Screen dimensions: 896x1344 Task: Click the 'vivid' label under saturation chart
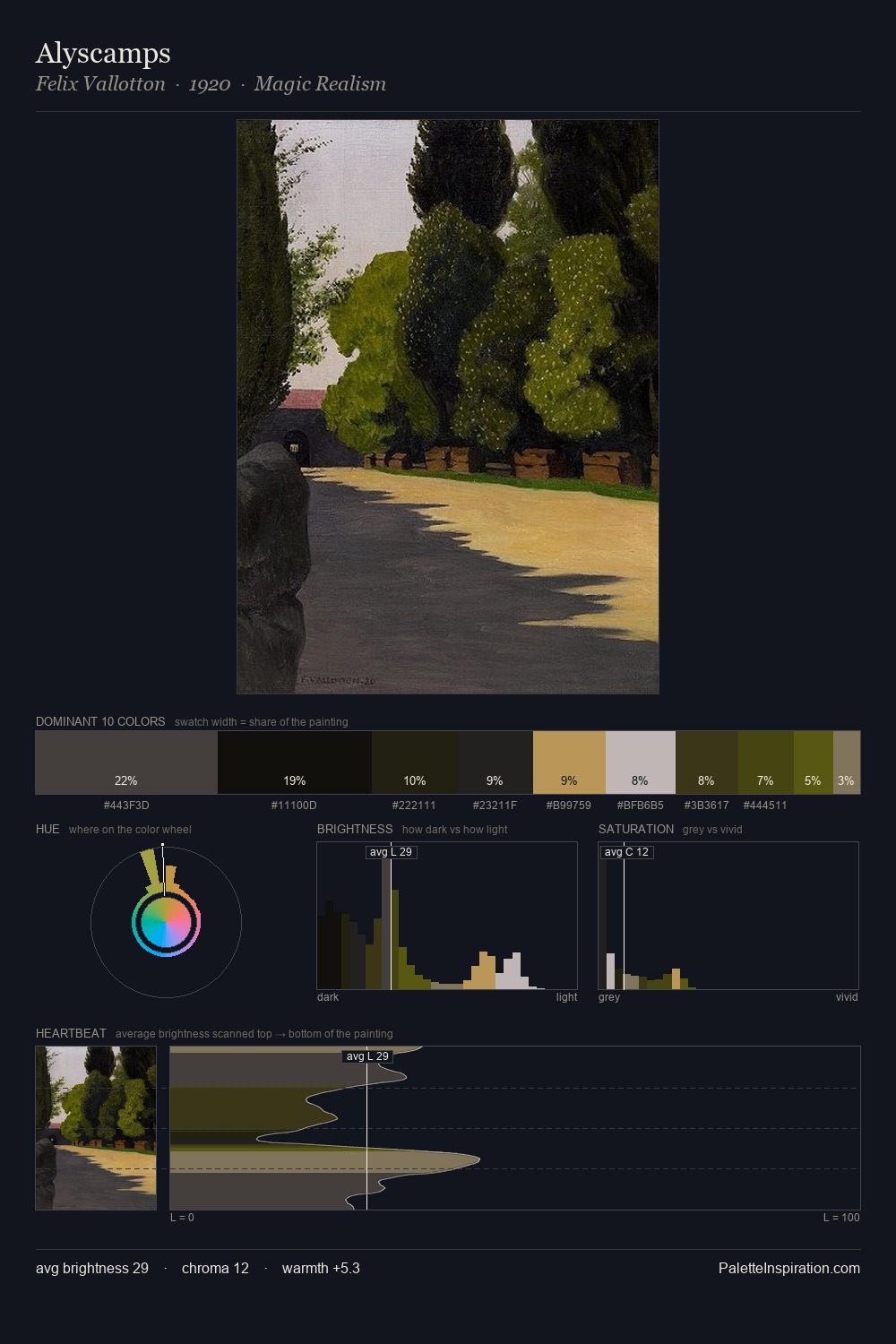point(847,997)
